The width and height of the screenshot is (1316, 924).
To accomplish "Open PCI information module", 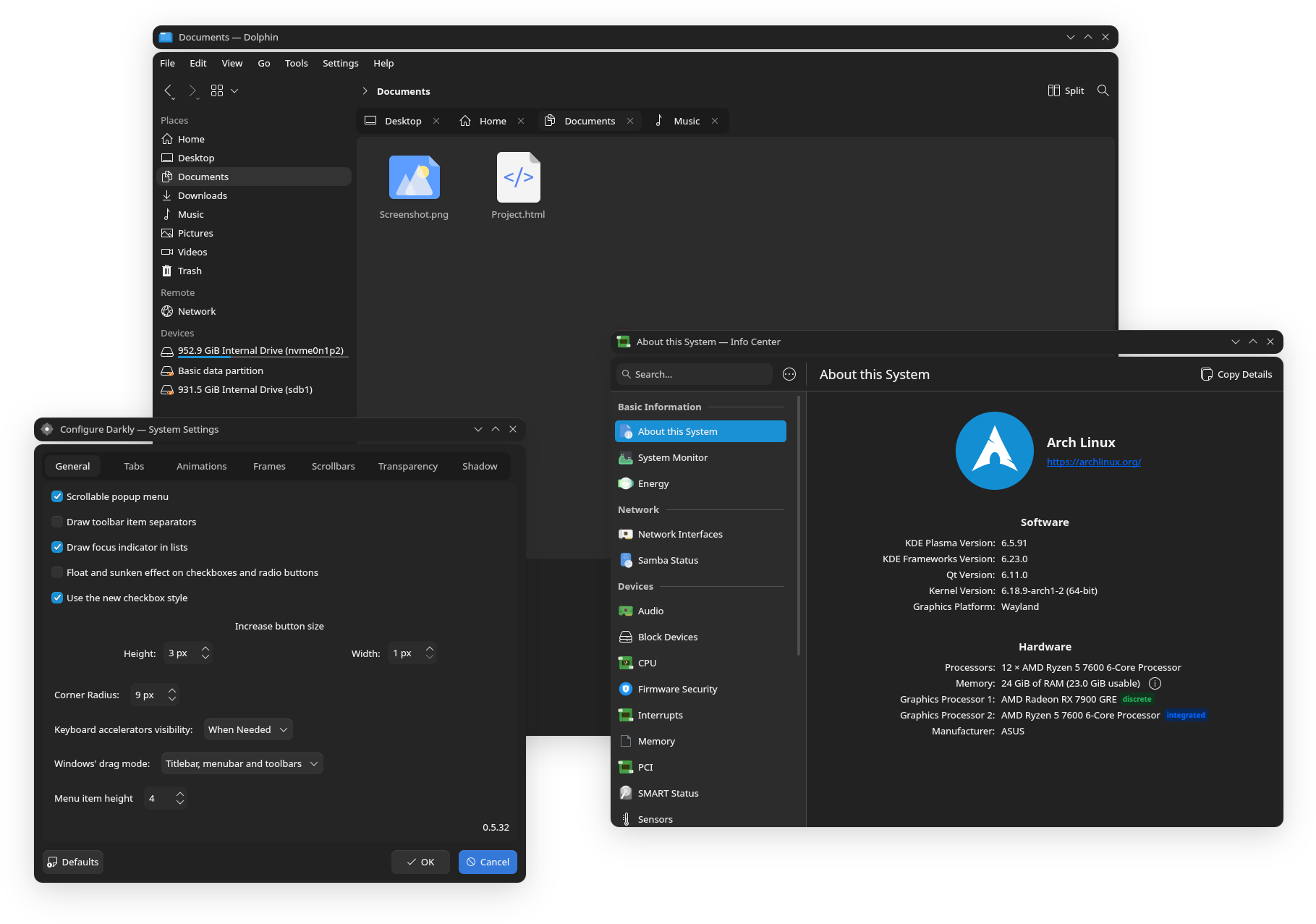I will [700, 767].
